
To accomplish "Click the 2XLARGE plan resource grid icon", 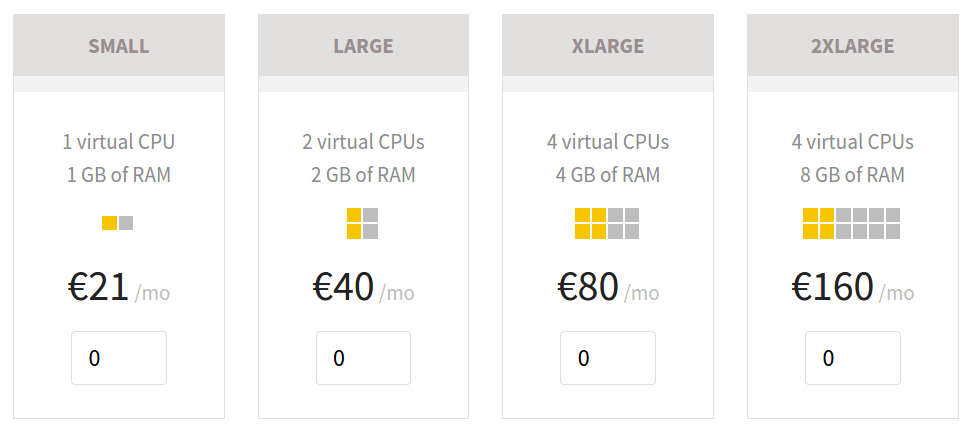I will click(852, 224).
